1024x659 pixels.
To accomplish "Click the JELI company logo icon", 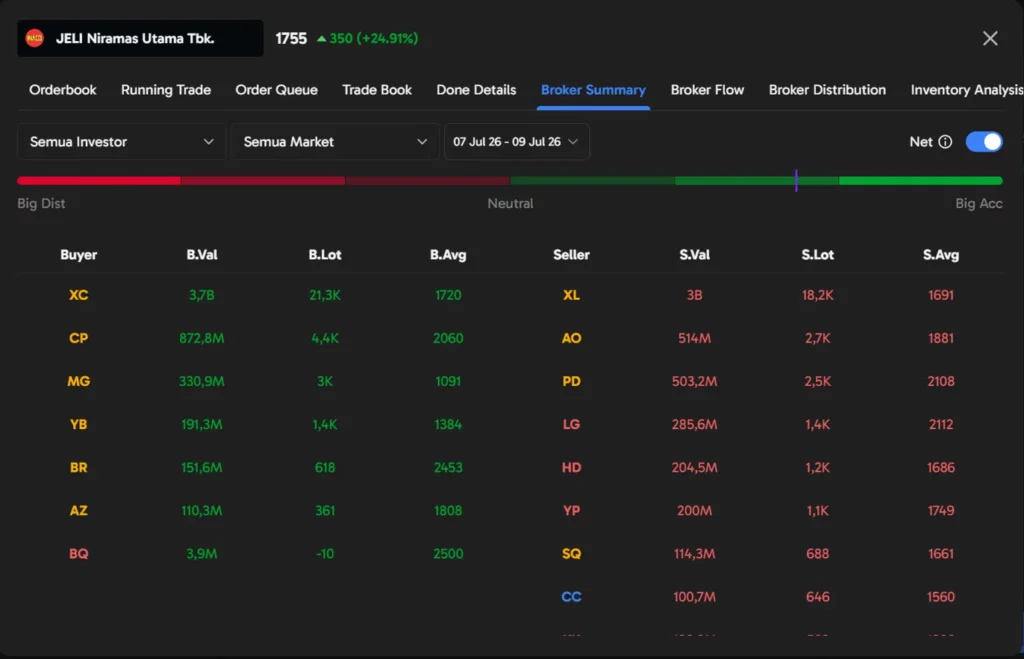I will pos(35,39).
